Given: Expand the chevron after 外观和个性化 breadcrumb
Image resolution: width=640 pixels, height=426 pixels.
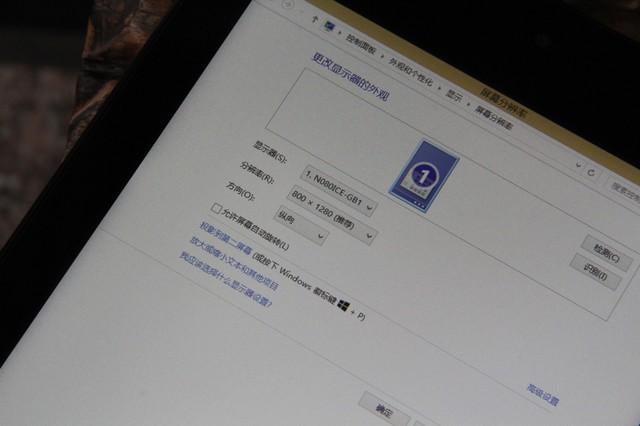Looking at the screenshot, I should [439, 87].
